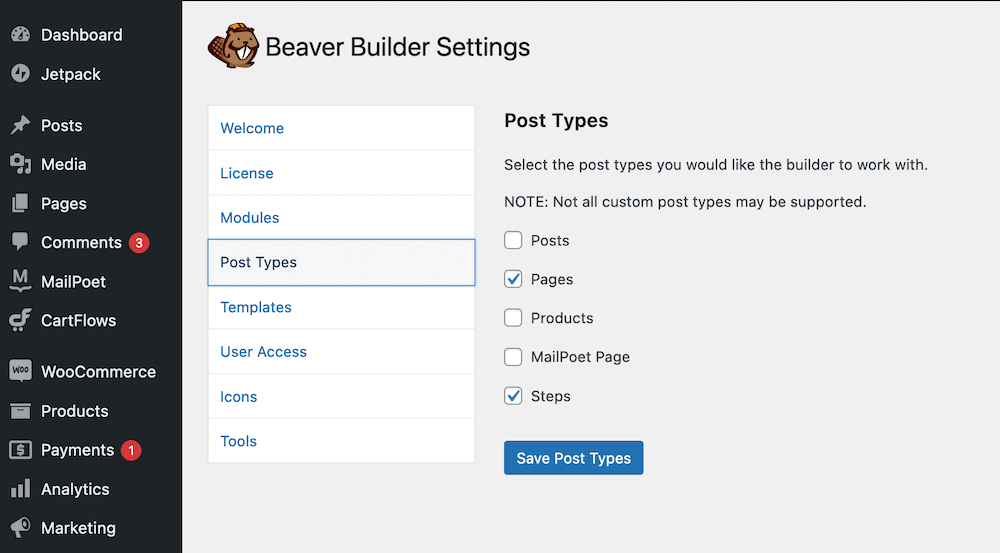Tick the MailPoet Page checkbox
Viewport: 1000px width, 553px height.
coord(513,357)
